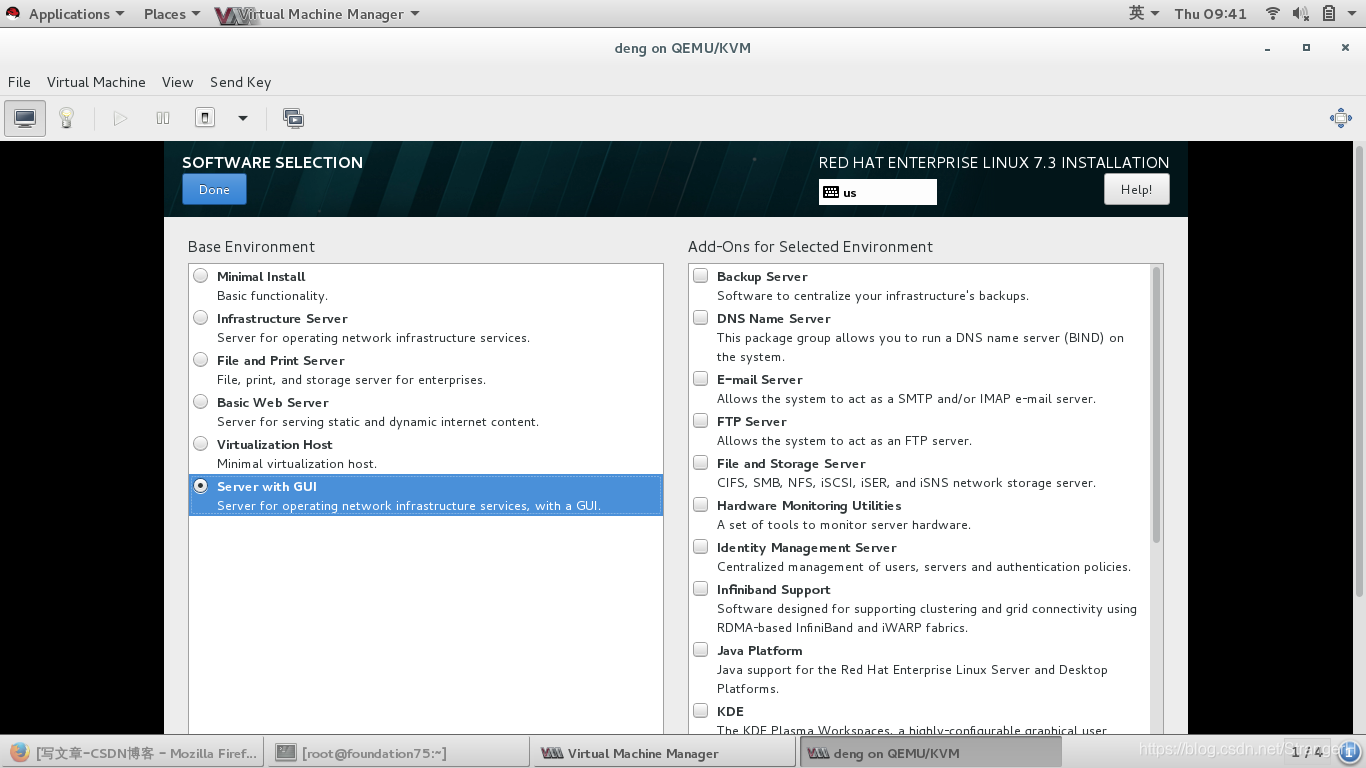Select Minimal Install radio button
The image size is (1366, 768).
point(201,276)
